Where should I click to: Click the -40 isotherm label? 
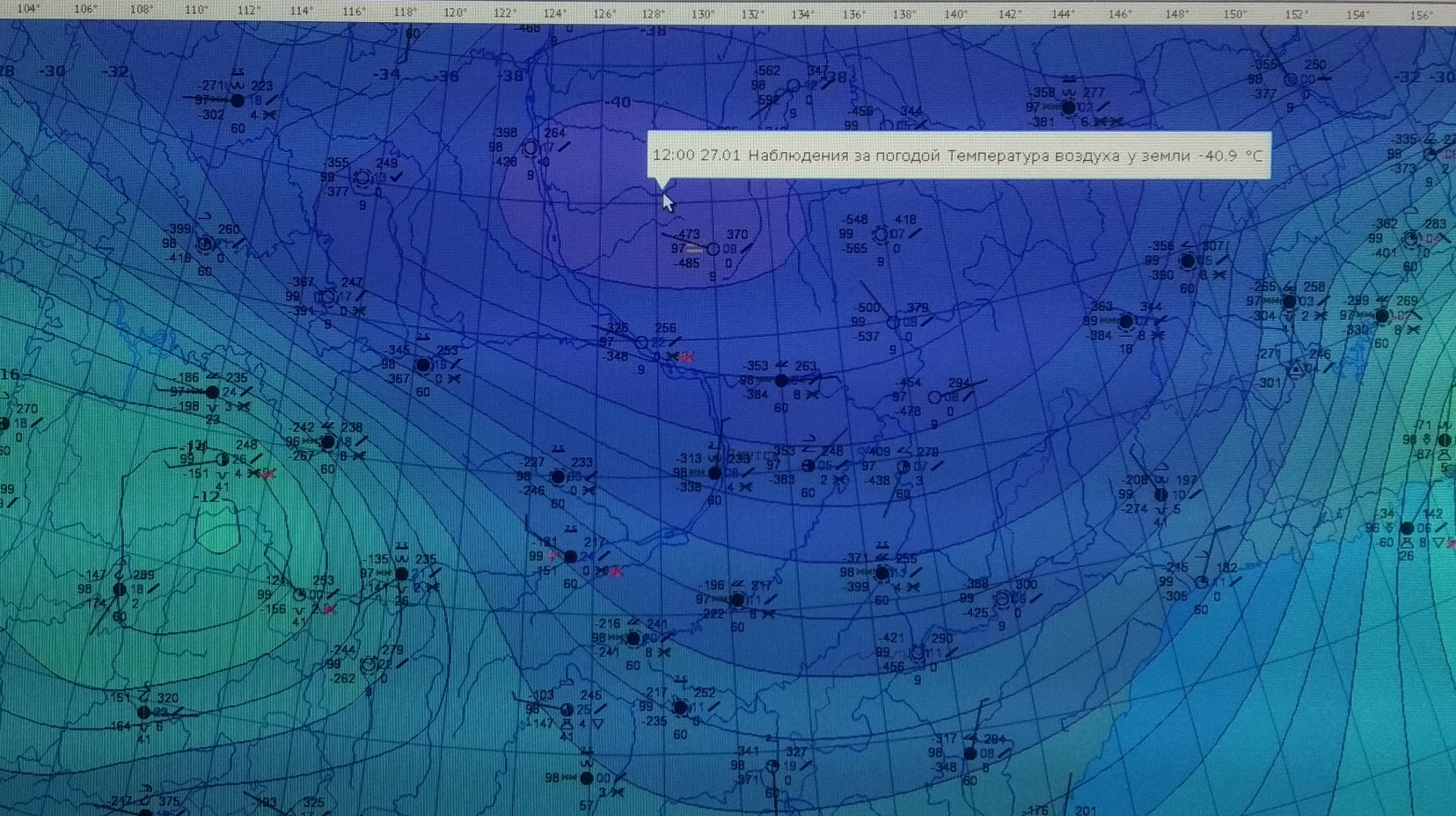tap(618, 102)
